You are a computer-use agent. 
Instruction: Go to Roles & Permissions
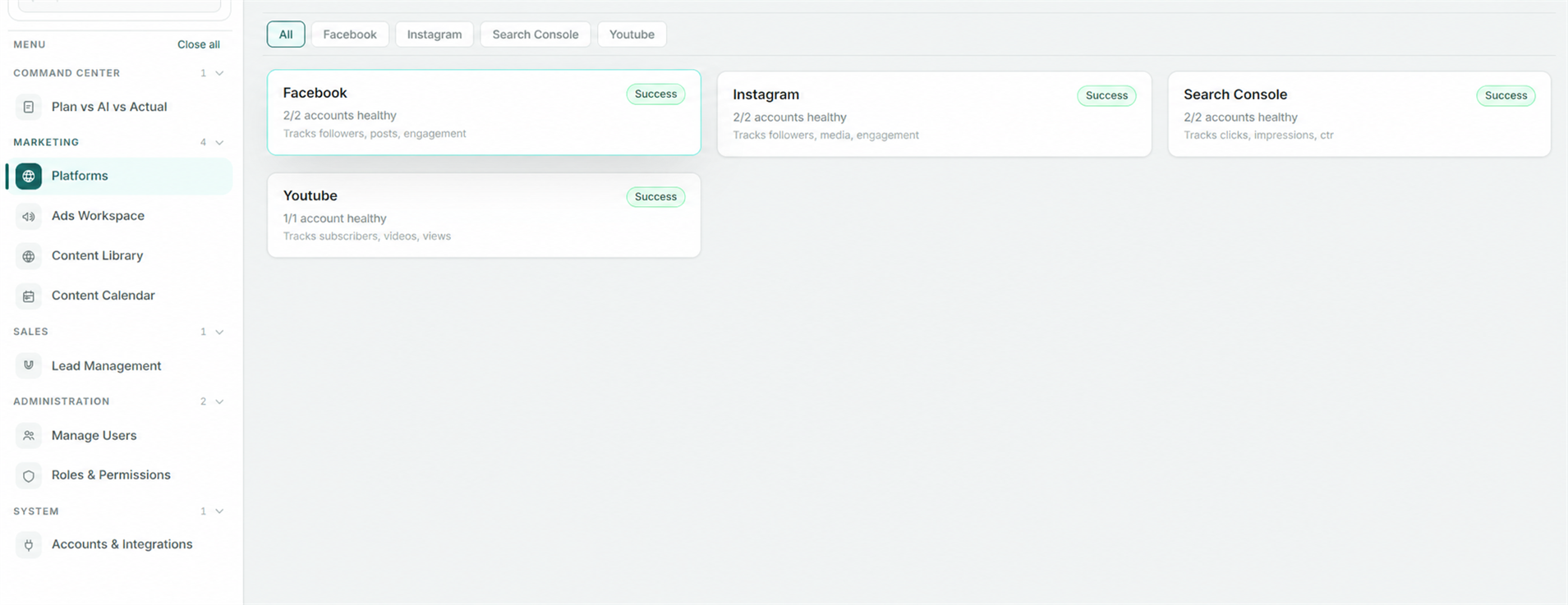tap(111, 474)
